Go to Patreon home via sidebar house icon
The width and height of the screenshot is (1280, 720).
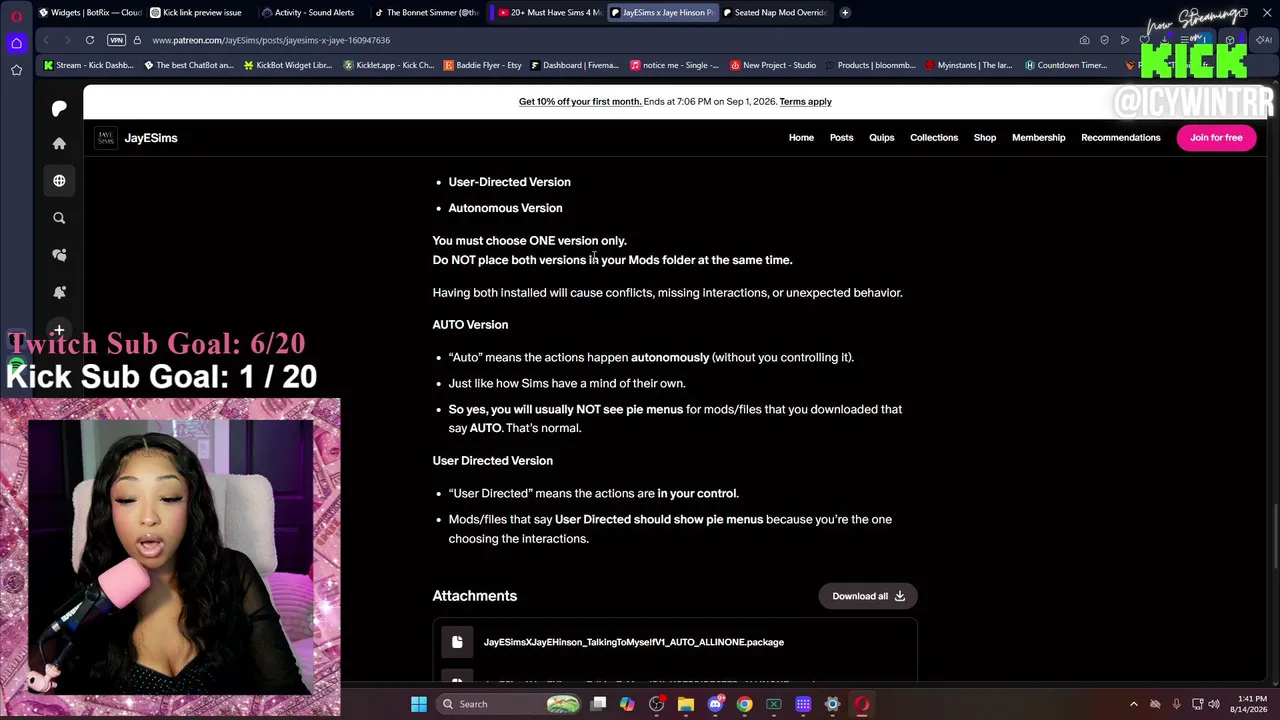coord(59,144)
